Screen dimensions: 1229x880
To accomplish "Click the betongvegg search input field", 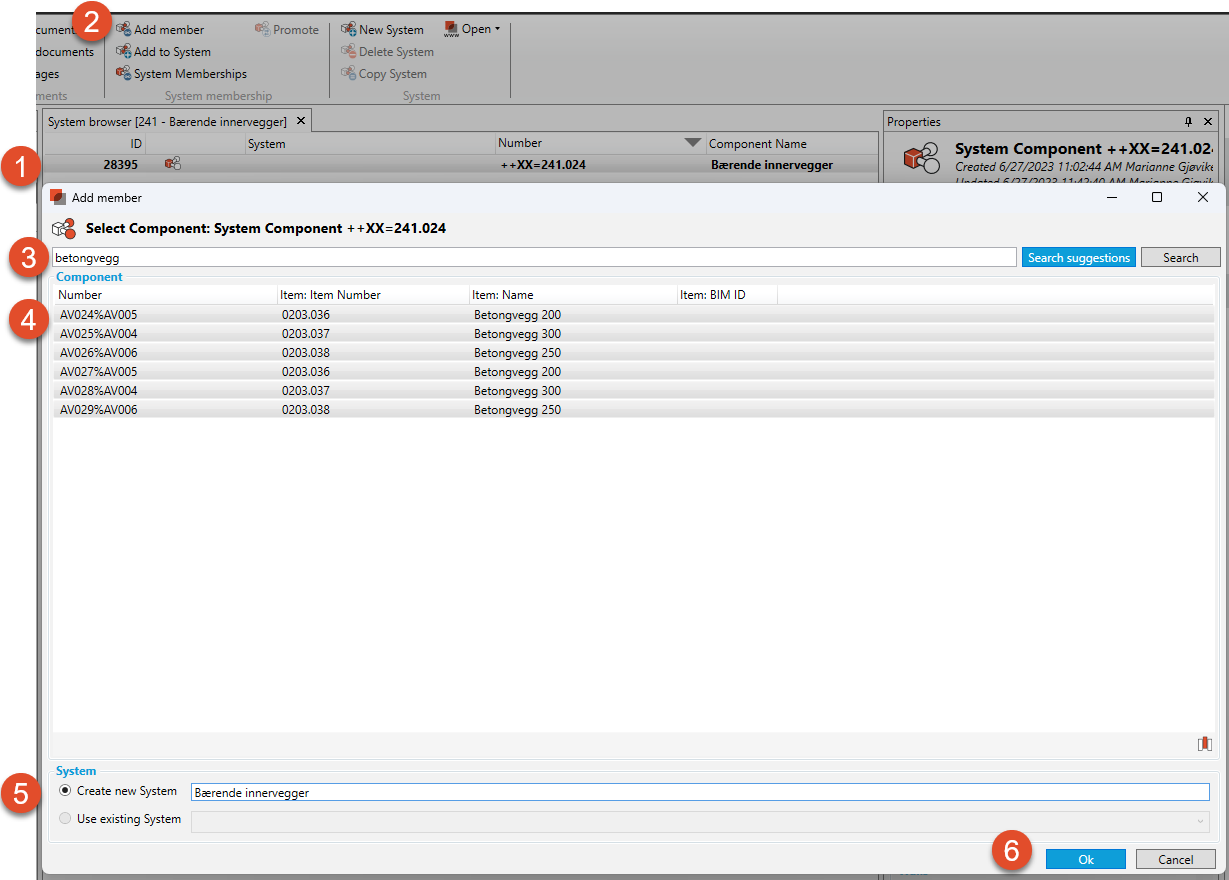I will click(534, 258).
